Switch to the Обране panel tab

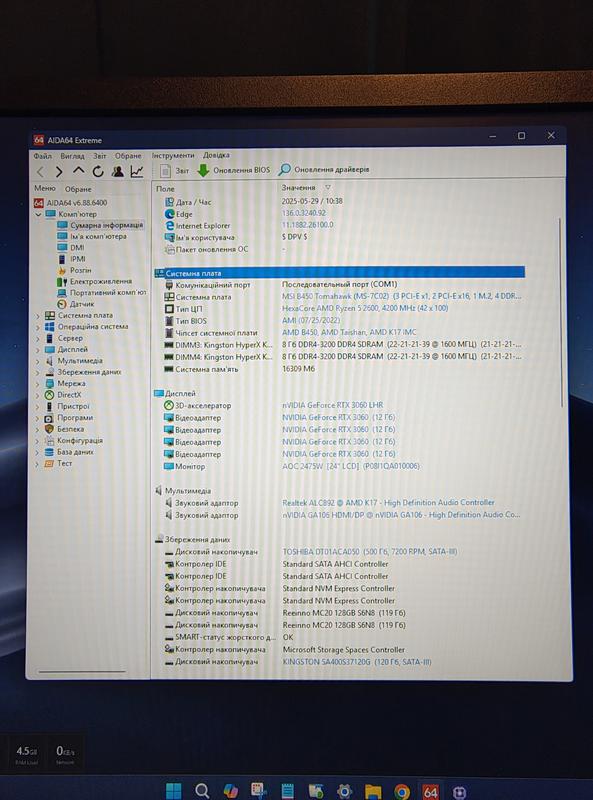[x=78, y=189]
